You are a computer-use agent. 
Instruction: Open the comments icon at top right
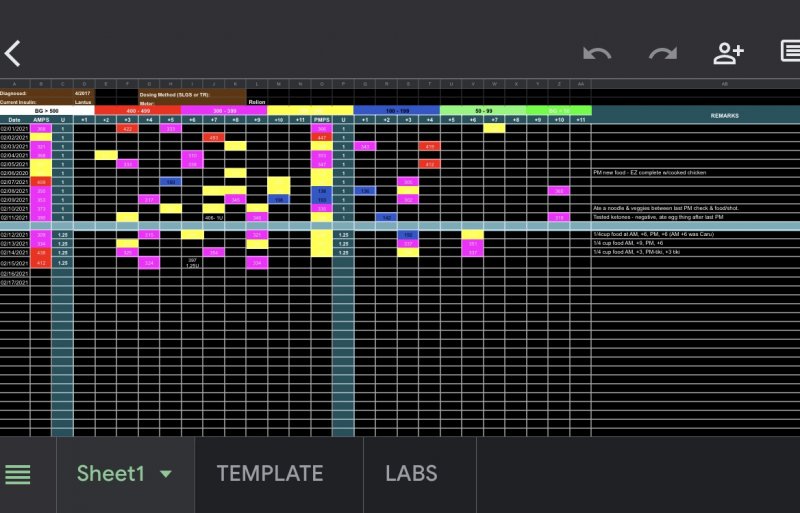(790, 53)
